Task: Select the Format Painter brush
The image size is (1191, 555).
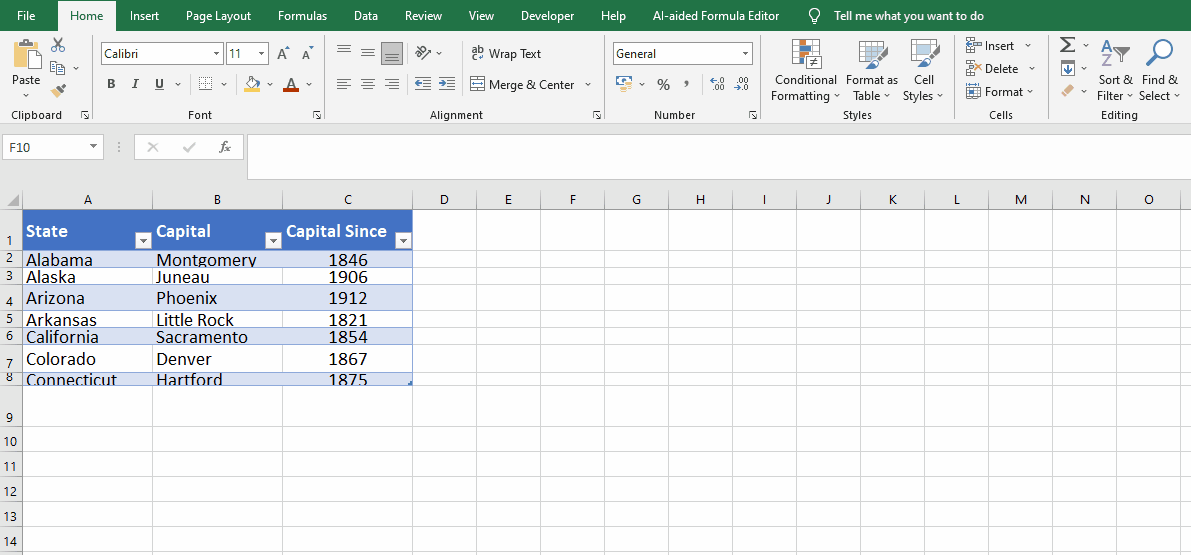Action: pyautogui.click(x=58, y=91)
